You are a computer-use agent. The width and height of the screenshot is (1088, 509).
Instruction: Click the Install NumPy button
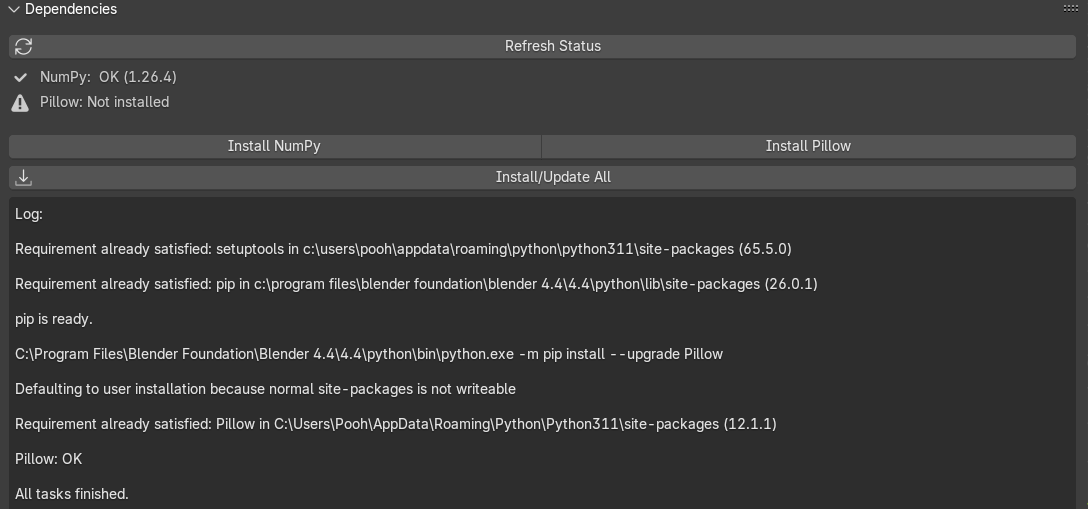coord(274,146)
